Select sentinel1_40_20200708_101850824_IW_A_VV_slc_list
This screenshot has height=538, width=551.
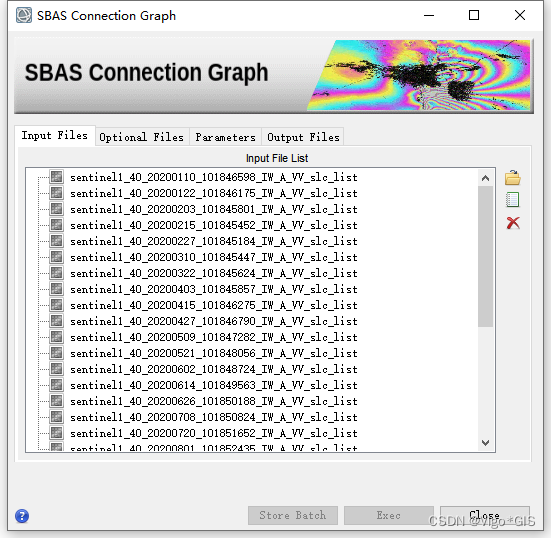click(214, 417)
